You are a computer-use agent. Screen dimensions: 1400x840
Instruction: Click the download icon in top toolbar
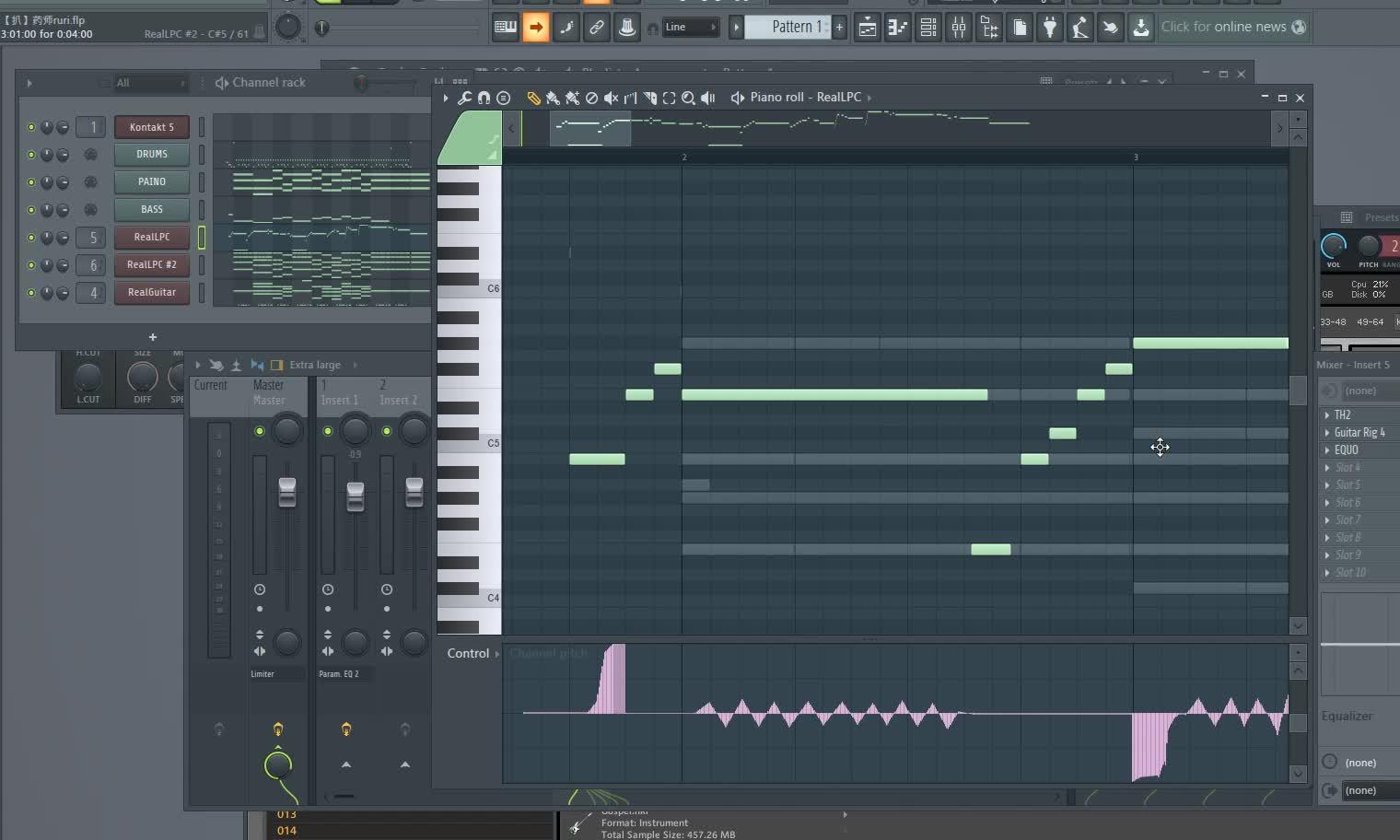click(x=1141, y=28)
